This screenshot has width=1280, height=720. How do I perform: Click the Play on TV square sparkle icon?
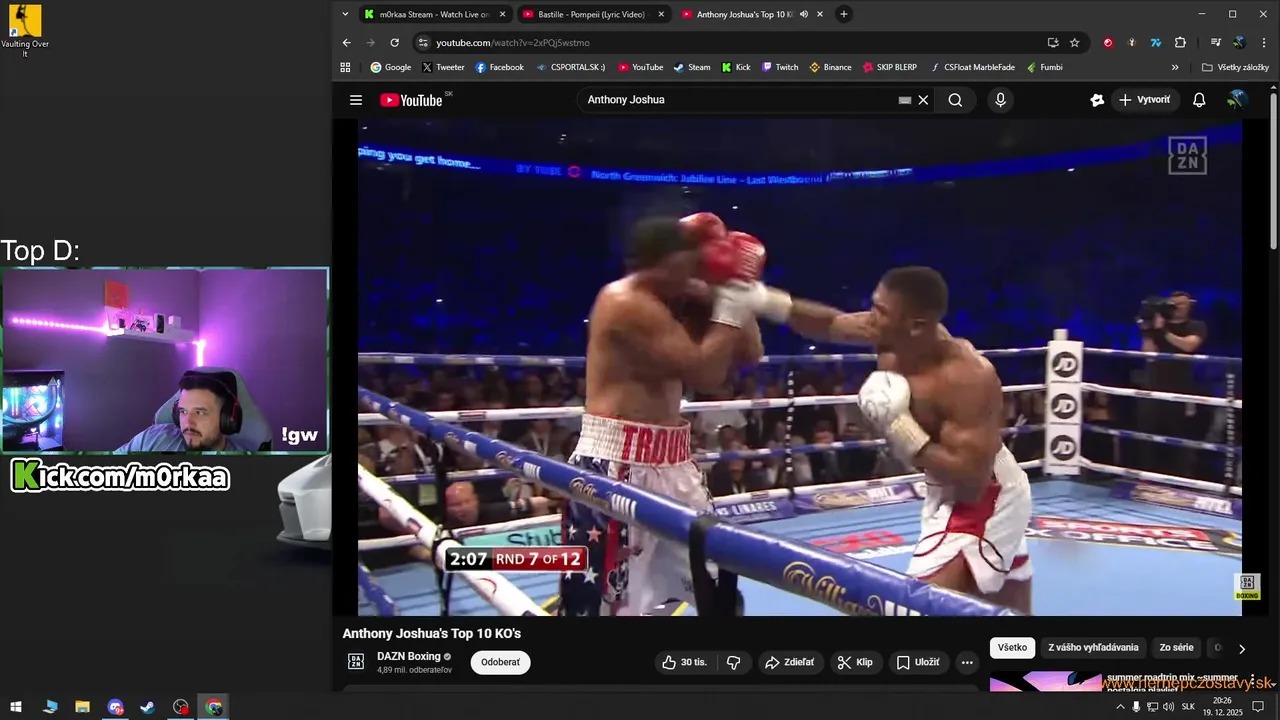[x=1097, y=100]
